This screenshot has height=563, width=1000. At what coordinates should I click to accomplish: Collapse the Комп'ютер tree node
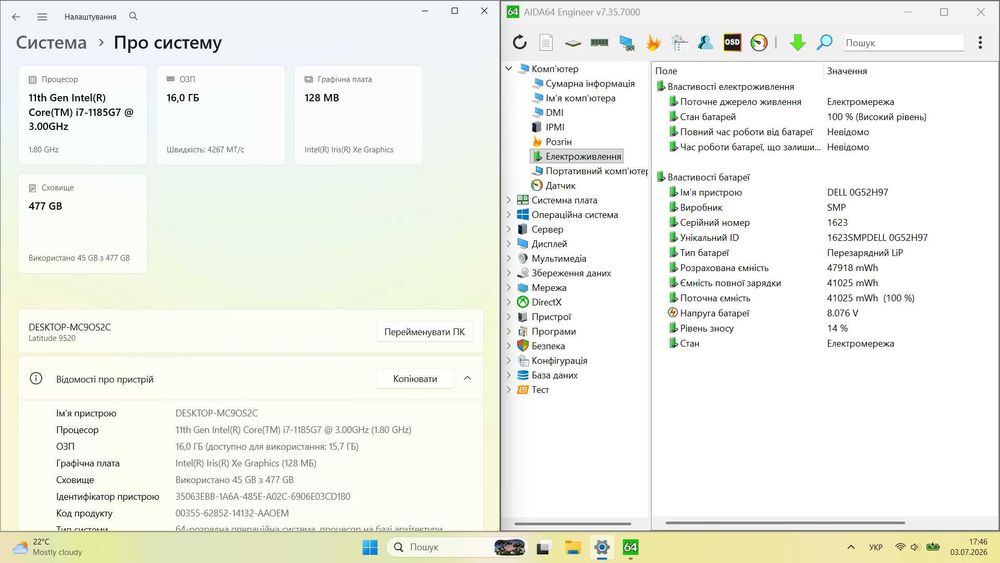509,69
